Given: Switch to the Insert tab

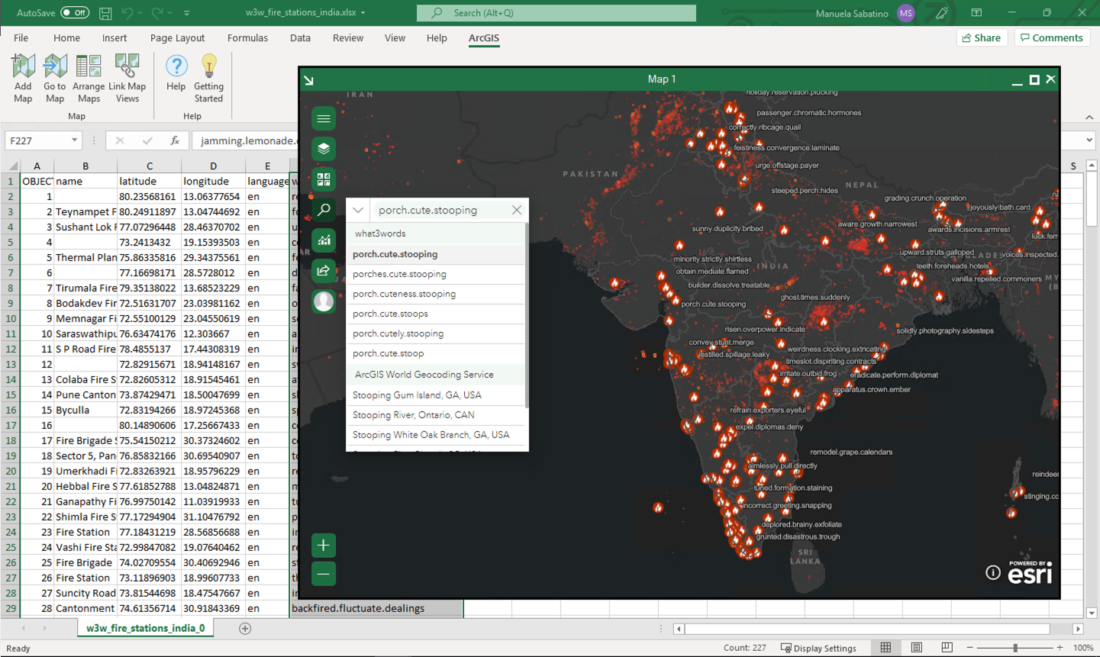Looking at the screenshot, I should pos(114,38).
